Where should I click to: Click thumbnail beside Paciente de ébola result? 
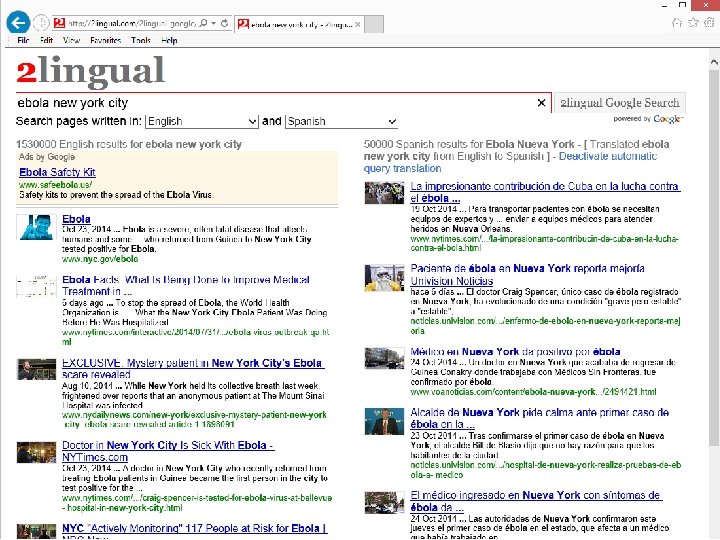384,278
